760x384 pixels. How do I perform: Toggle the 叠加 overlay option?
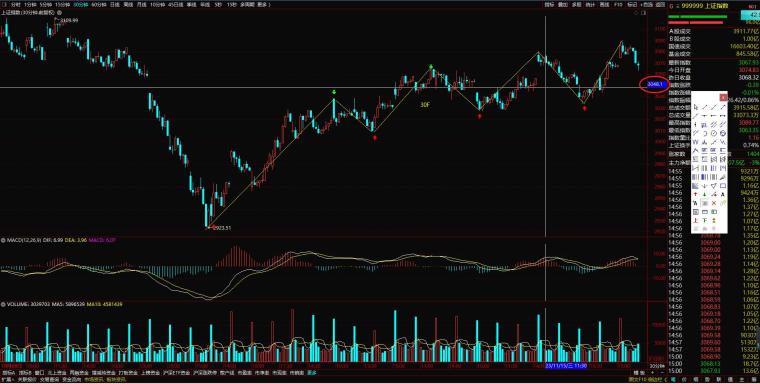(x=563, y=5)
